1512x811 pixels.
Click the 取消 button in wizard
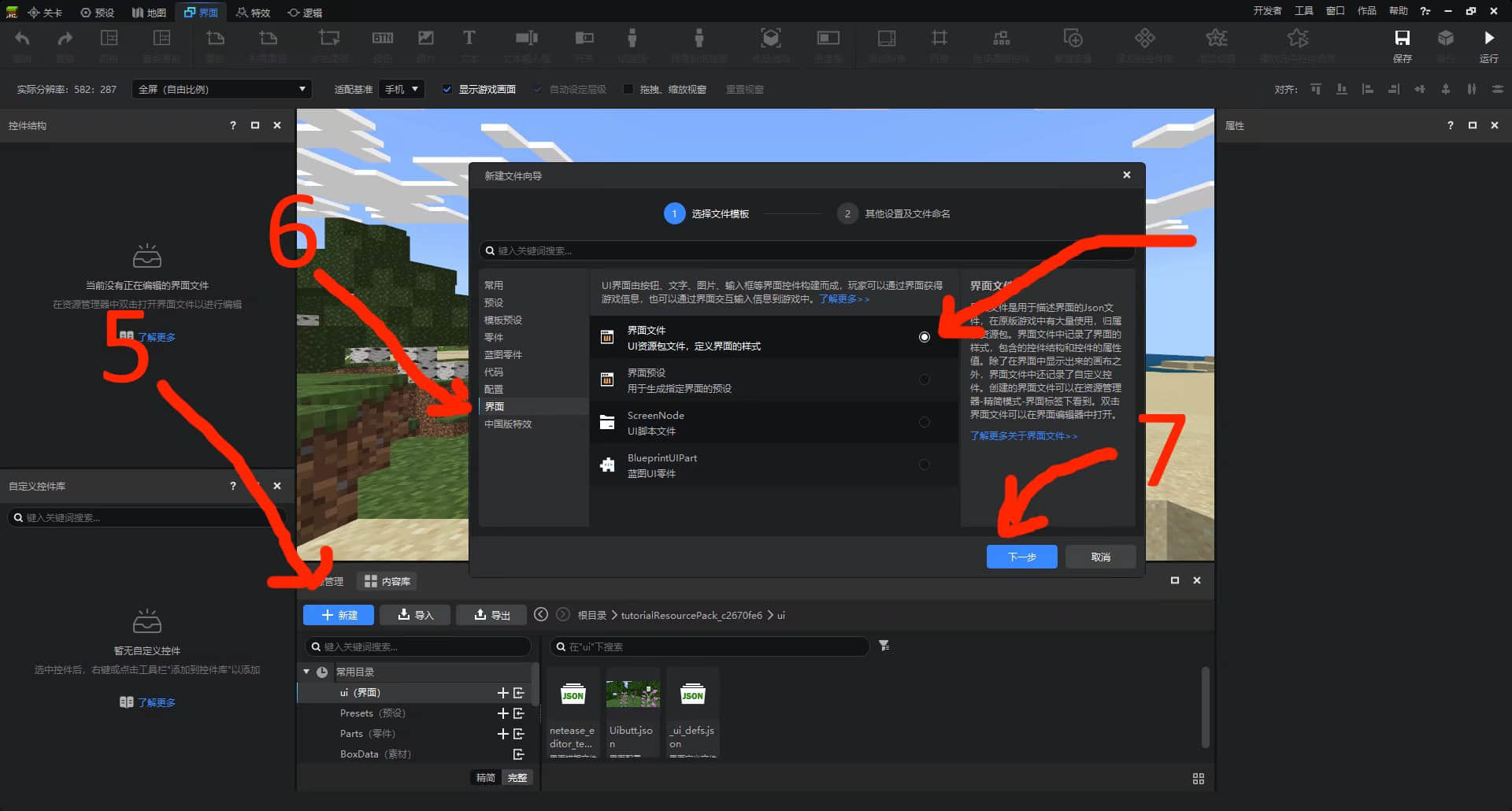pos(1100,557)
